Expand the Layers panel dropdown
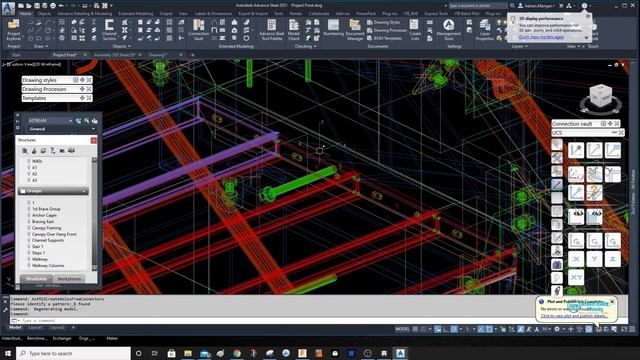Screen dimensions: 640x360 [x=520, y=47]
